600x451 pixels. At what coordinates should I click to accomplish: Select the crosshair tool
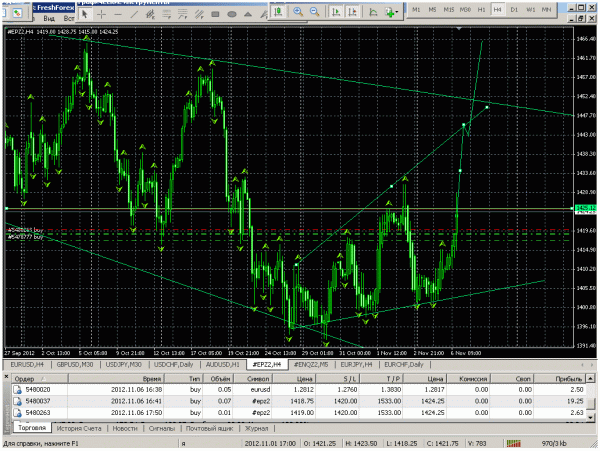click(x=101, y=15)
